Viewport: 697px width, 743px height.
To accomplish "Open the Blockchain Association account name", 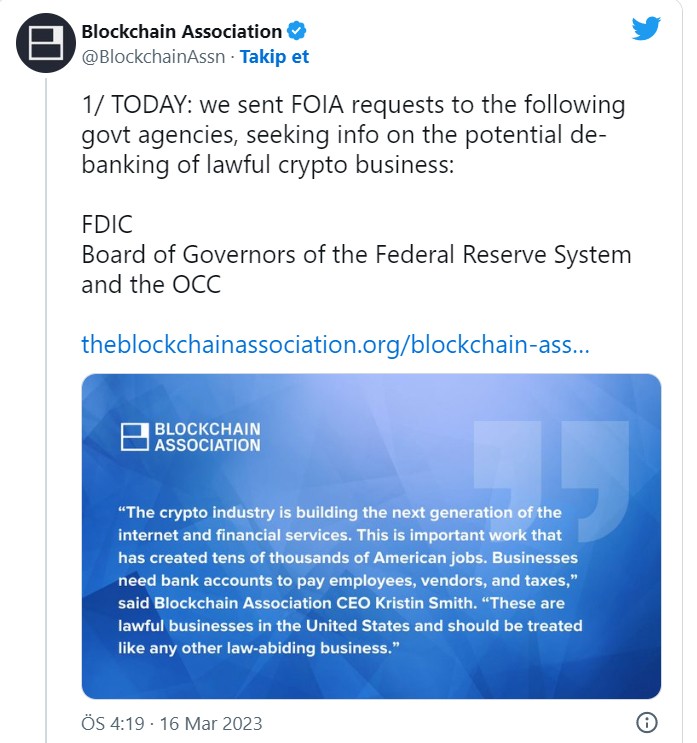I will coord(181,32).
